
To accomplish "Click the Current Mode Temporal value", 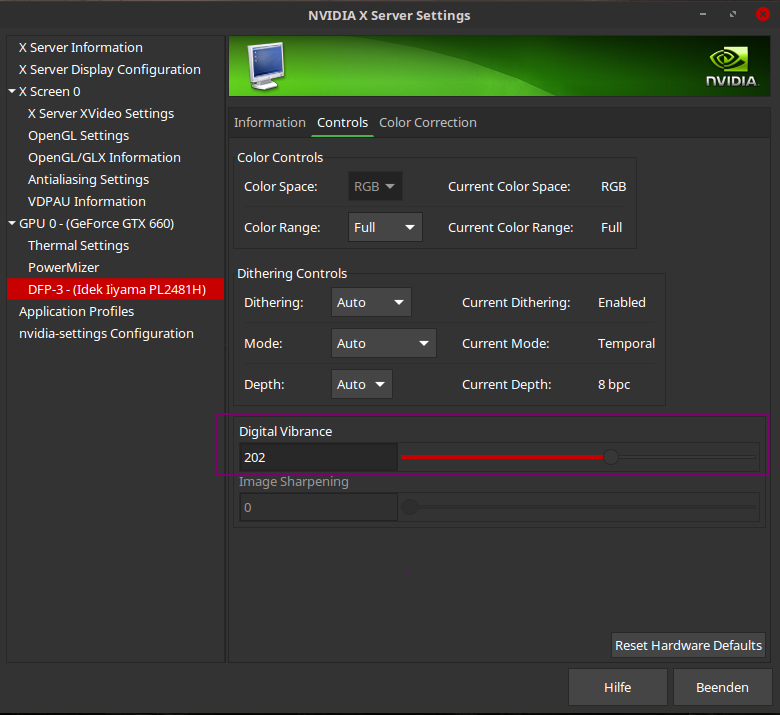I will point(626,343).
